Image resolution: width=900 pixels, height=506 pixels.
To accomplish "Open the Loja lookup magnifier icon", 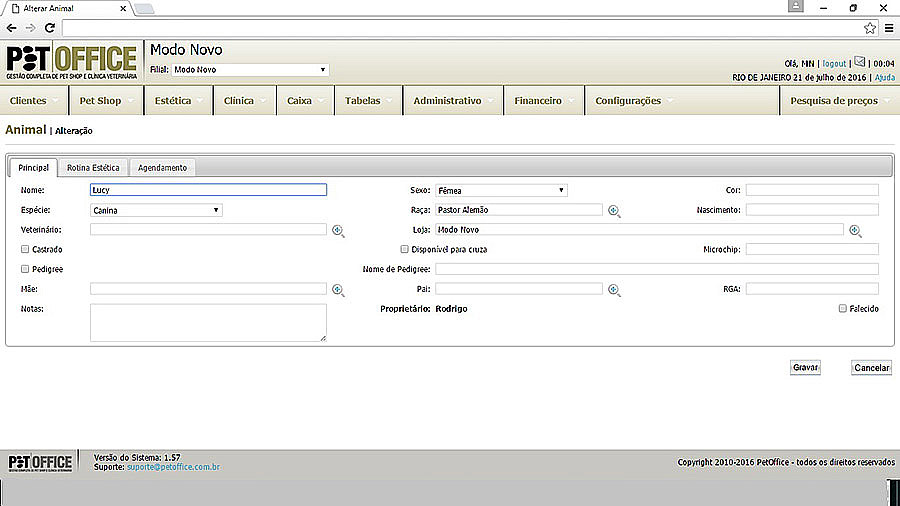I will pos(855,230).
